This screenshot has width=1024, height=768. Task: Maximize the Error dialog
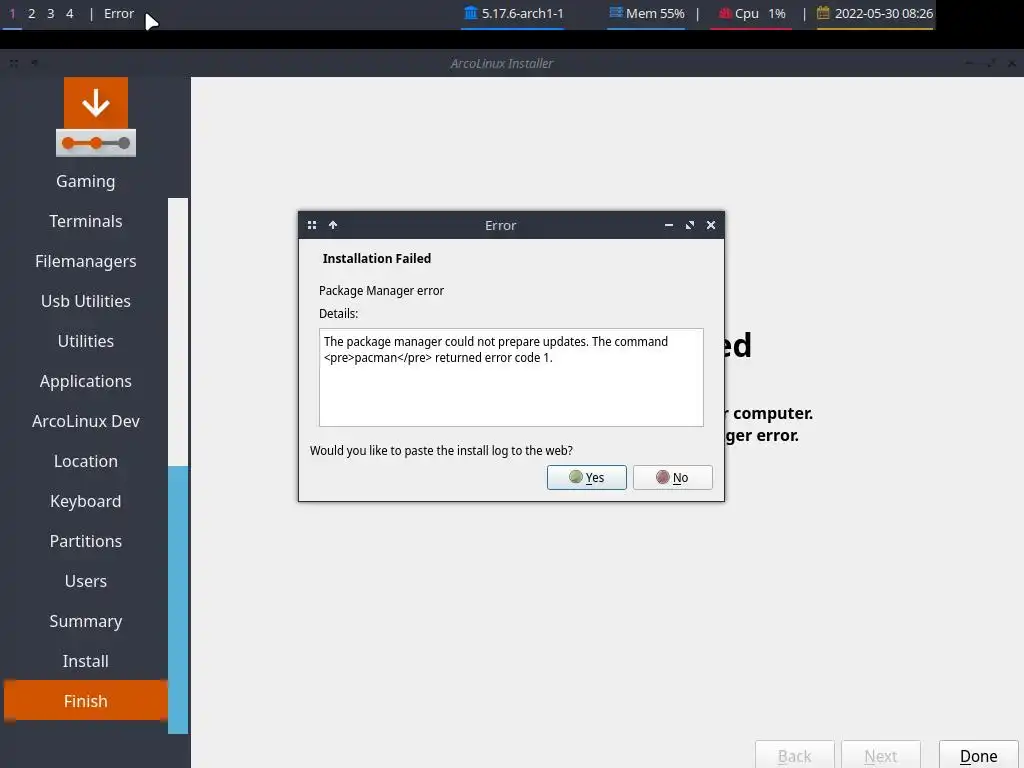tap(690, 225)
